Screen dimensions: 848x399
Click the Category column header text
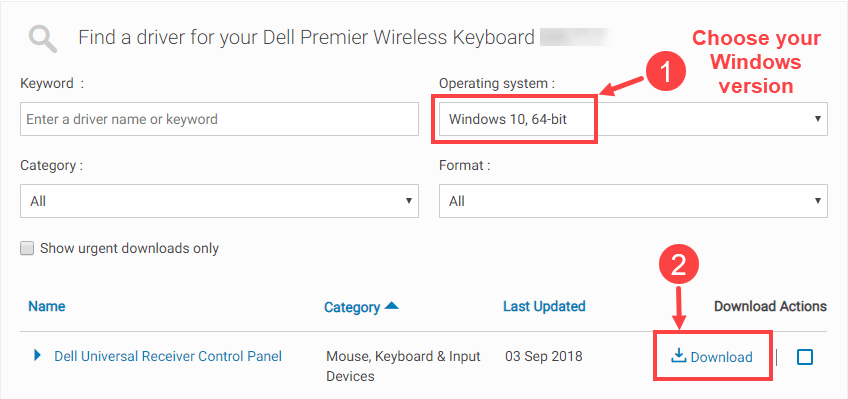tap(352, 307)
